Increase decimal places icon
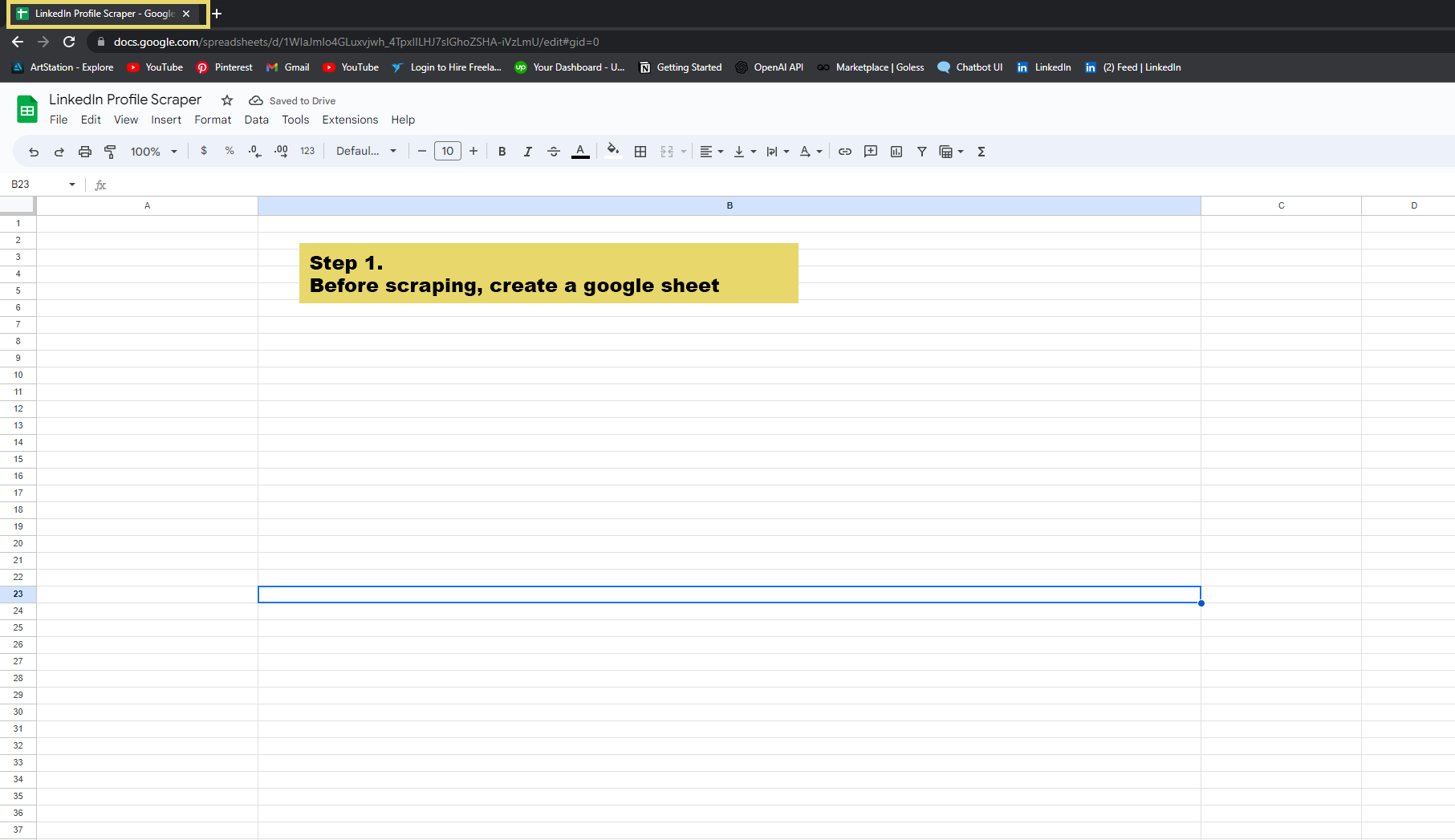This screenshot has height=840, width=1455. 281,151
